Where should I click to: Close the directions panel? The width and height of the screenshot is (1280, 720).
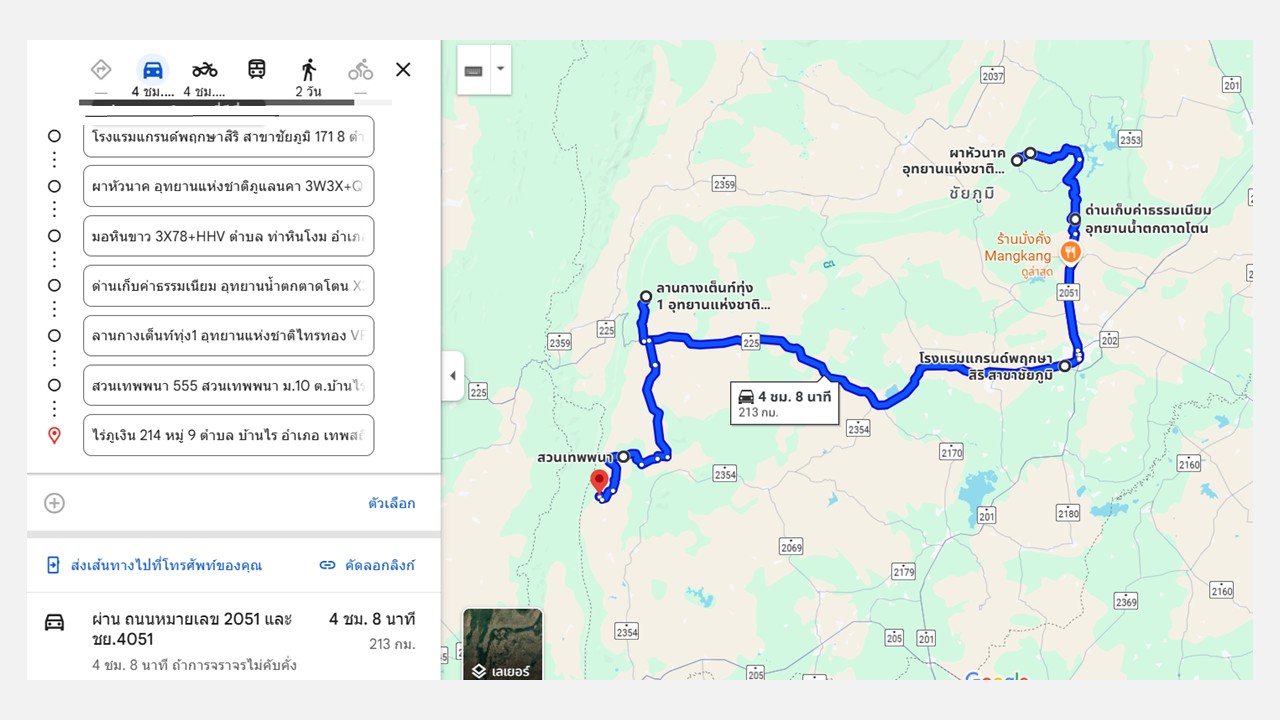[403, 69]
